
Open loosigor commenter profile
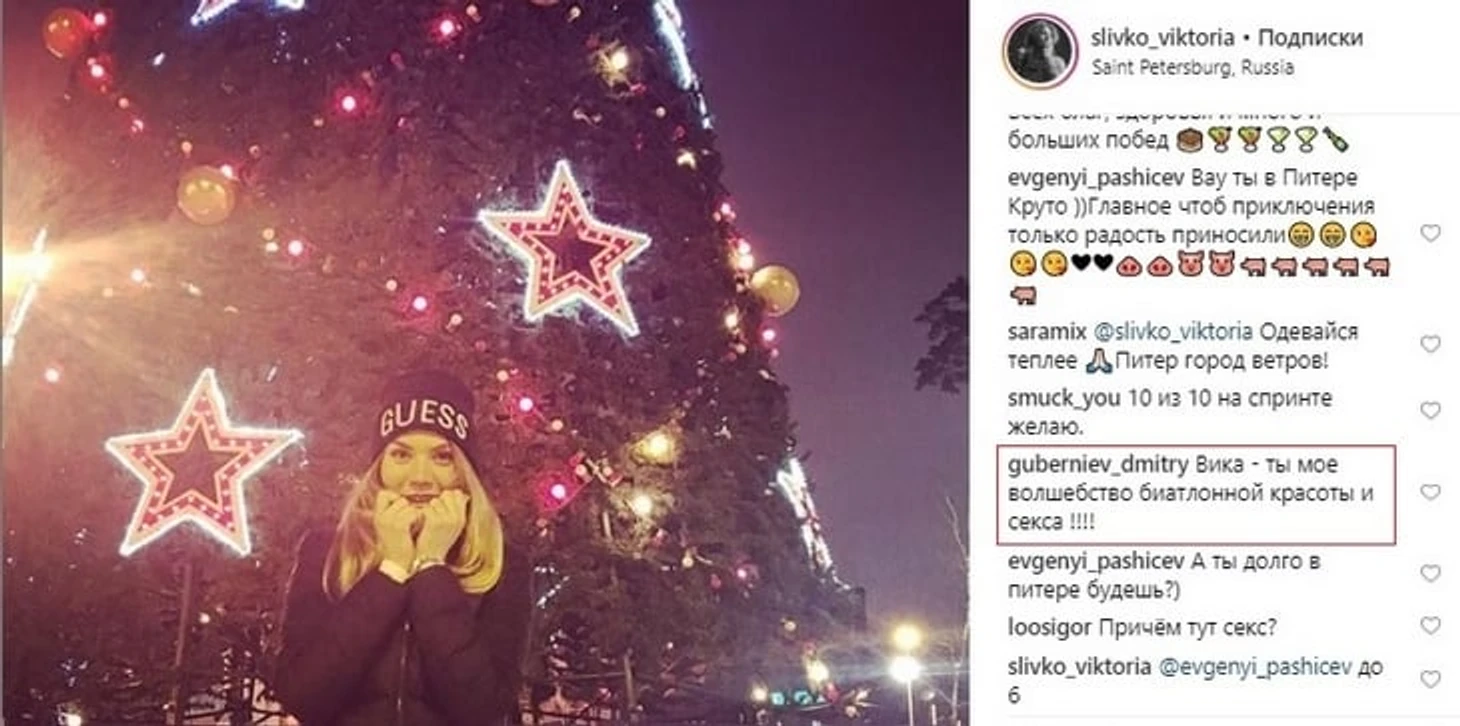[x=1045, y=627]
